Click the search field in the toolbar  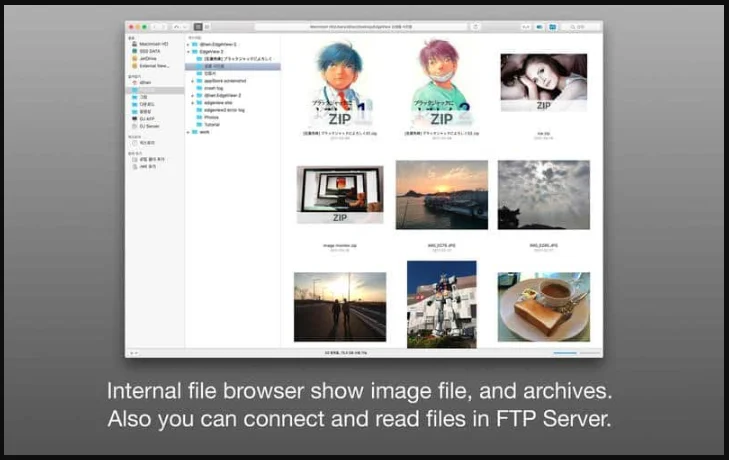point(581,27)
